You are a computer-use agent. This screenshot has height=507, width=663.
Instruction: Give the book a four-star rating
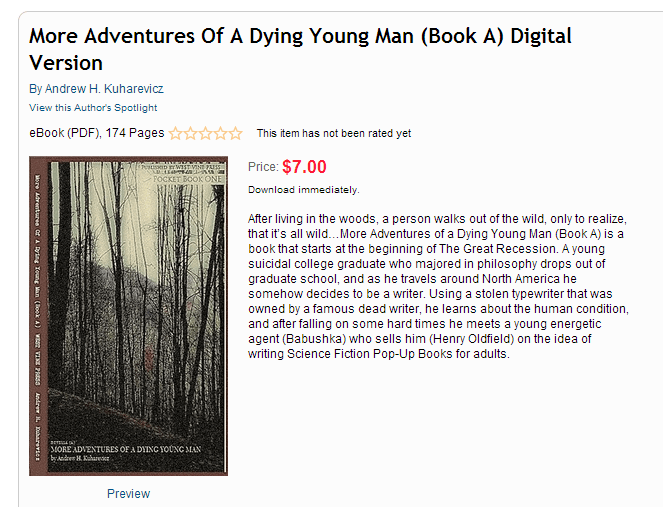[x=221, y=133]
